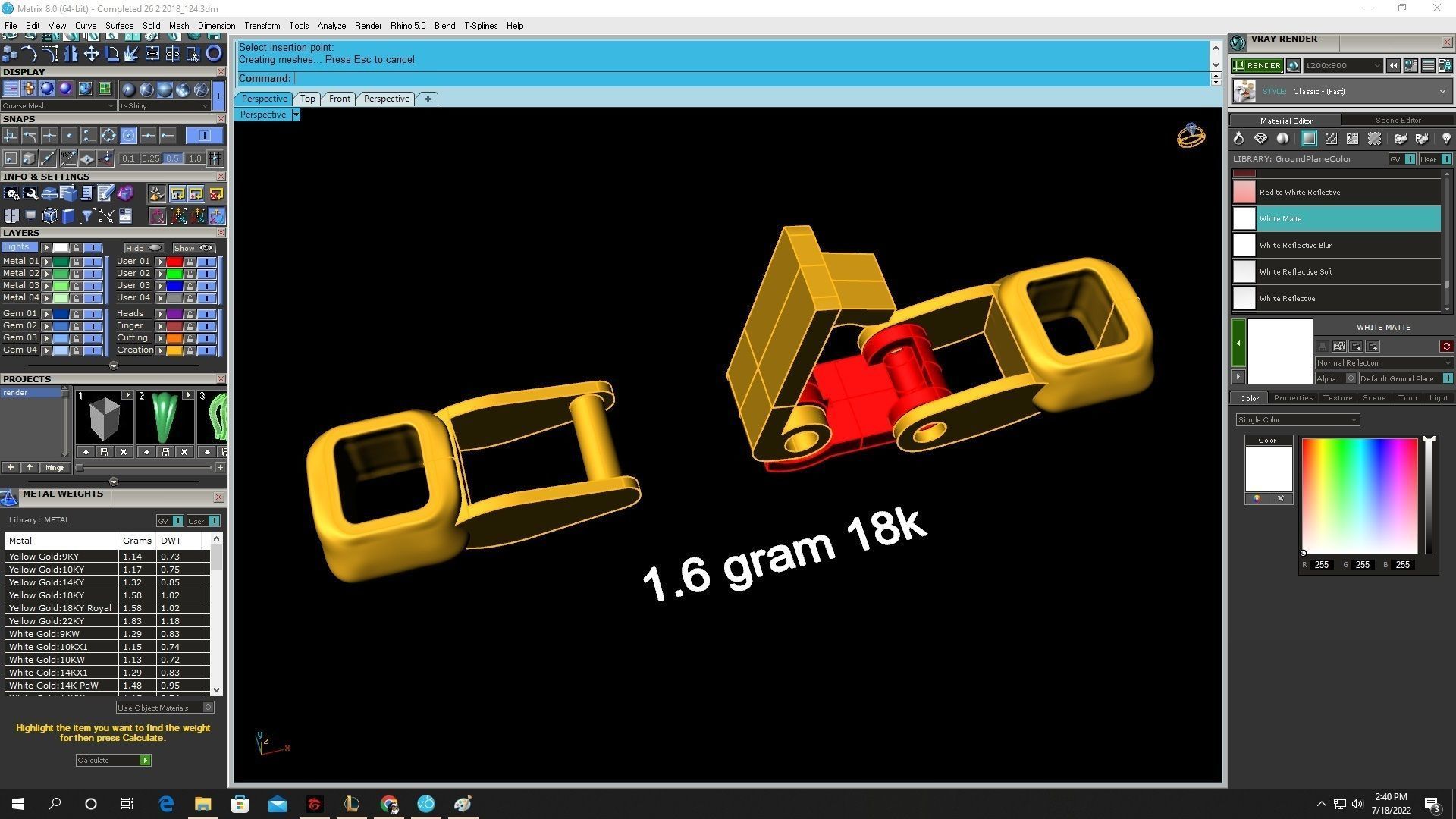The image size is (1456, 819).
Task: Open the Analyze menu
Action: [x=331, y=26]
